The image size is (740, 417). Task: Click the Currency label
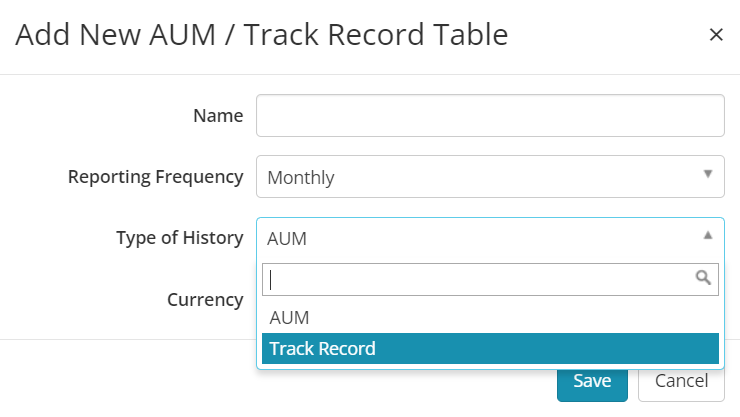coord(205,300)
